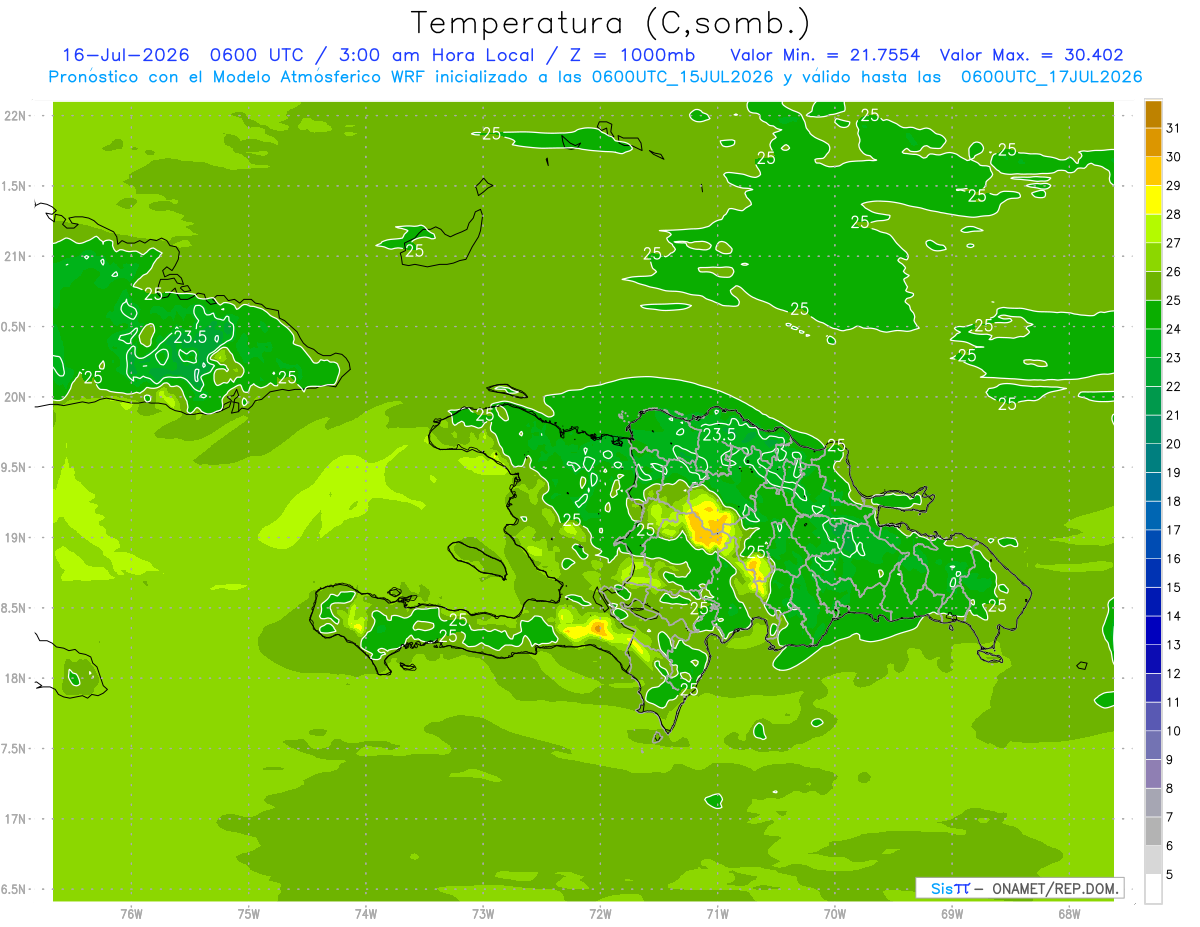
Task: Pick the blue swatch between 16 and 17
Action: pyautogui.click(x=1153, y=545)
